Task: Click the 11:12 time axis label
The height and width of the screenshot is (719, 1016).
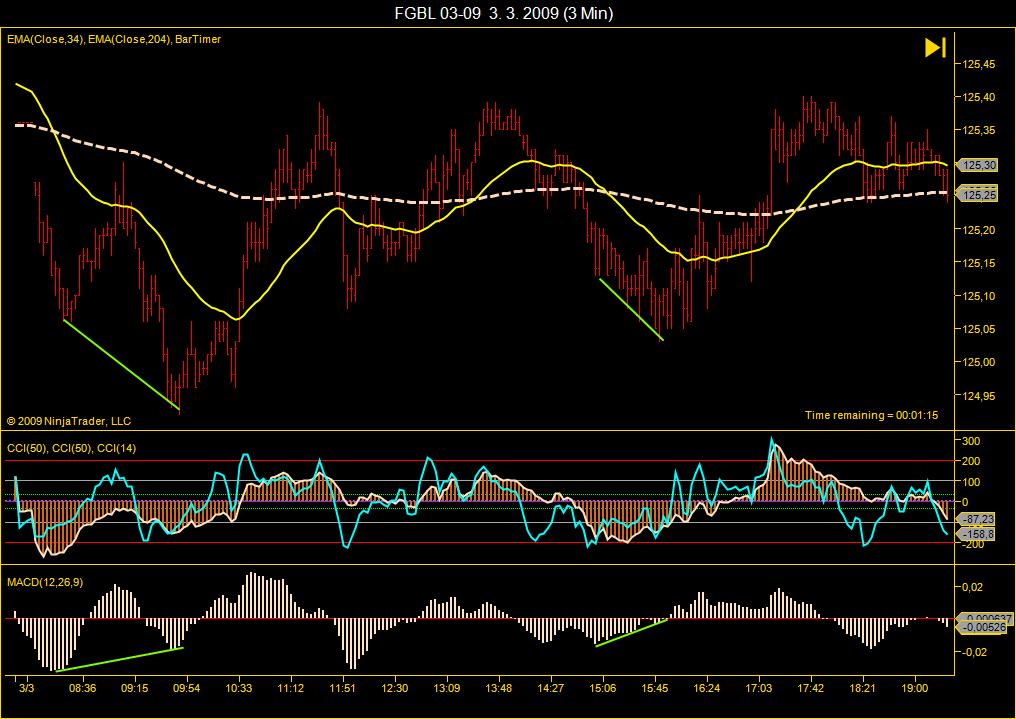Action: [290, 688]
